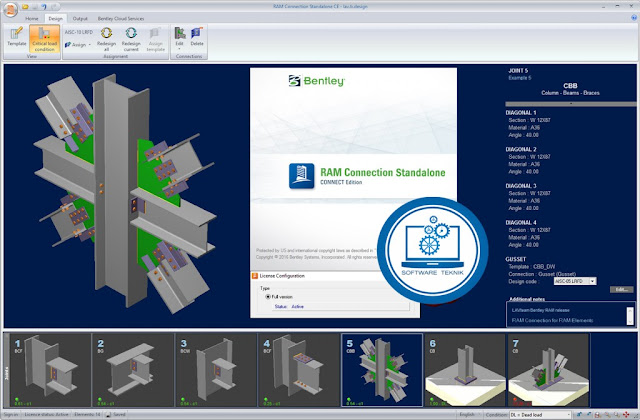The width and height of the screenshot is (640, 420).
Task: Click the DIAGONAL 2 heading in properties panel
Action: click(x=521, y=149)
